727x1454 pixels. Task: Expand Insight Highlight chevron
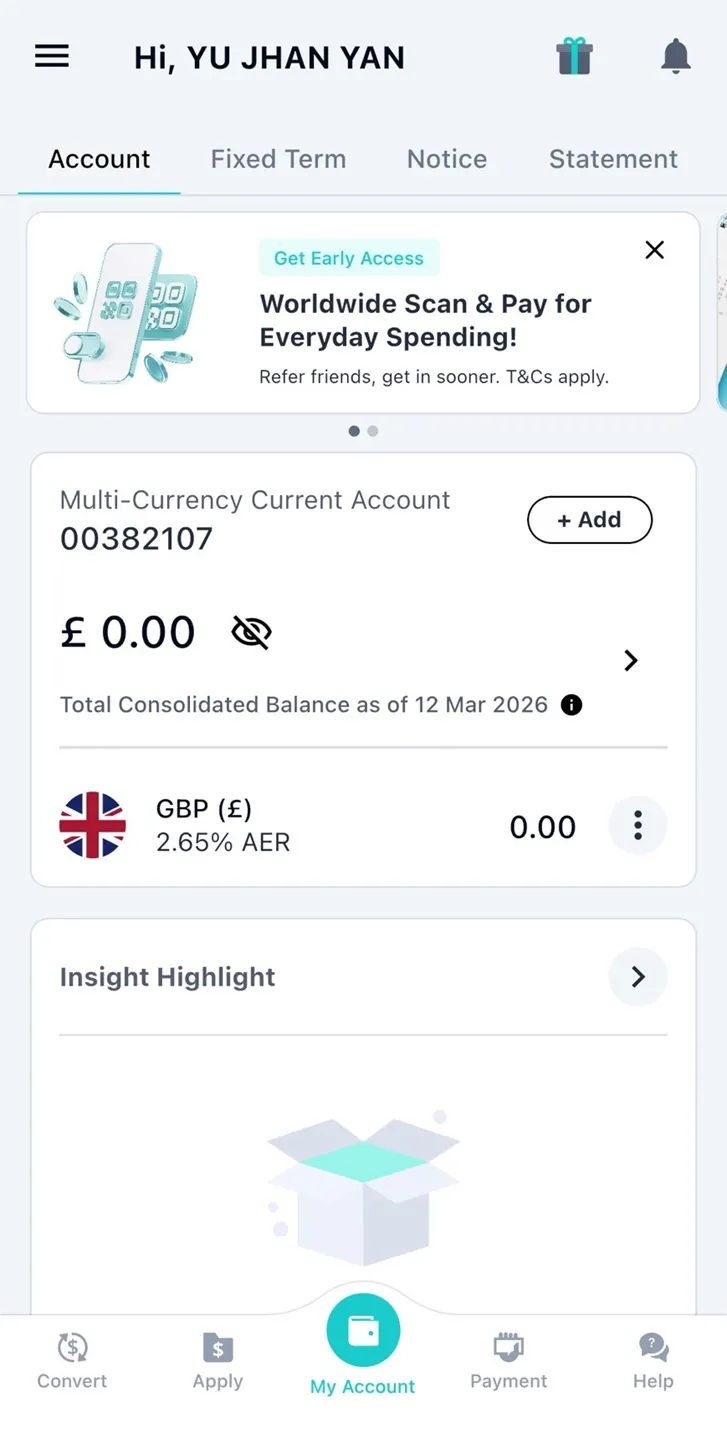(638, 977)
